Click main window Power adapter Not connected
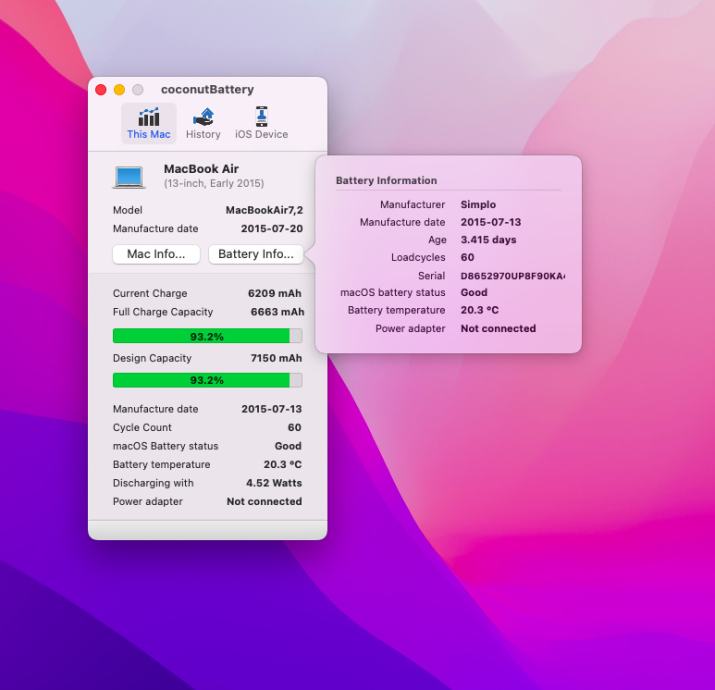The height and width of the screenshot is (690, 715). [264, 502]
